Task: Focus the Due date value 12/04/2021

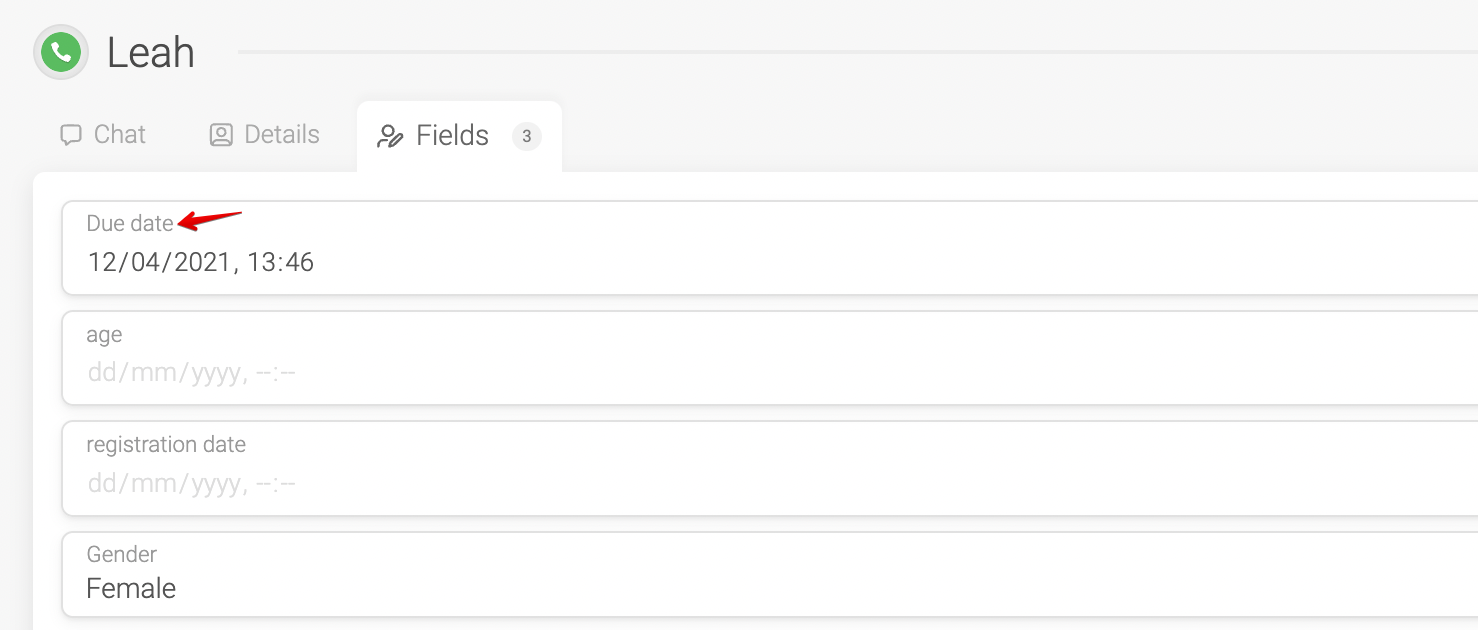Action: point(162,262)
